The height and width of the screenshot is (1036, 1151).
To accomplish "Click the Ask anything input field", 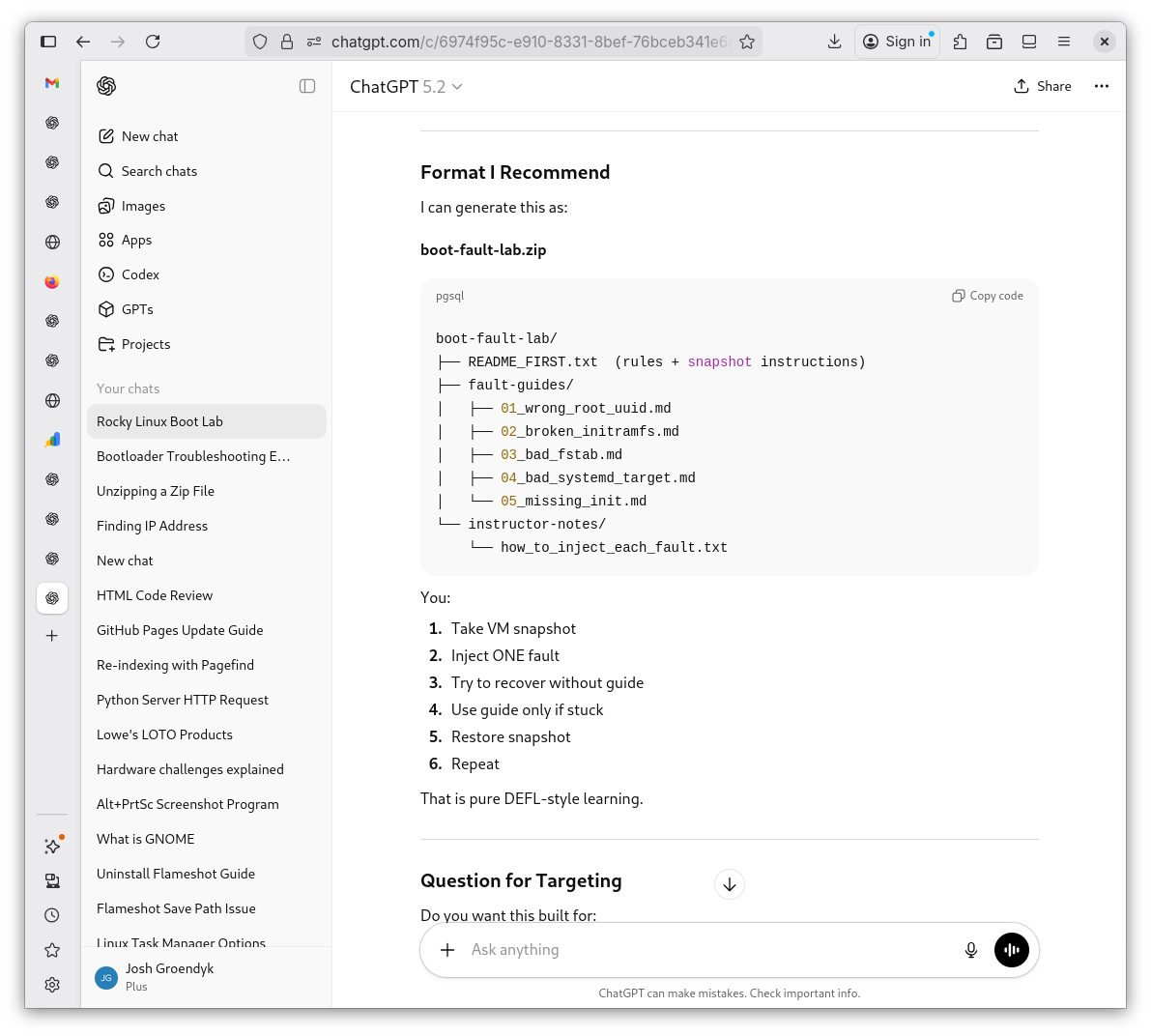I will (x=705, y=950).
